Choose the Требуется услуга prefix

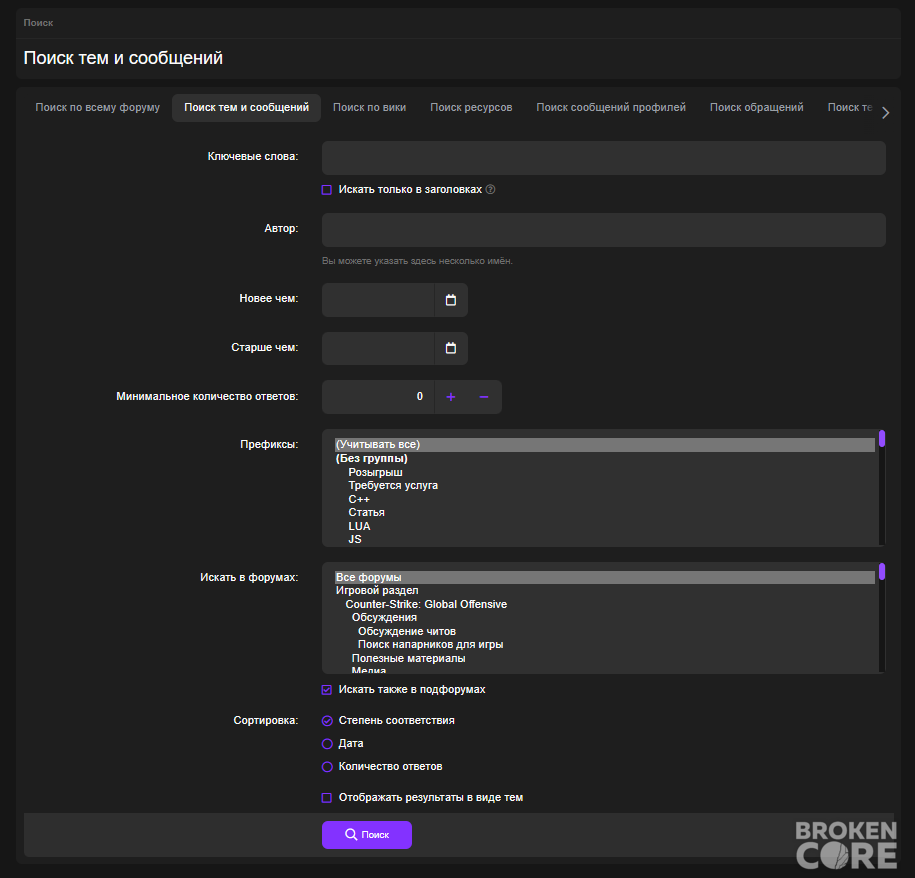[x=605, y=485]
